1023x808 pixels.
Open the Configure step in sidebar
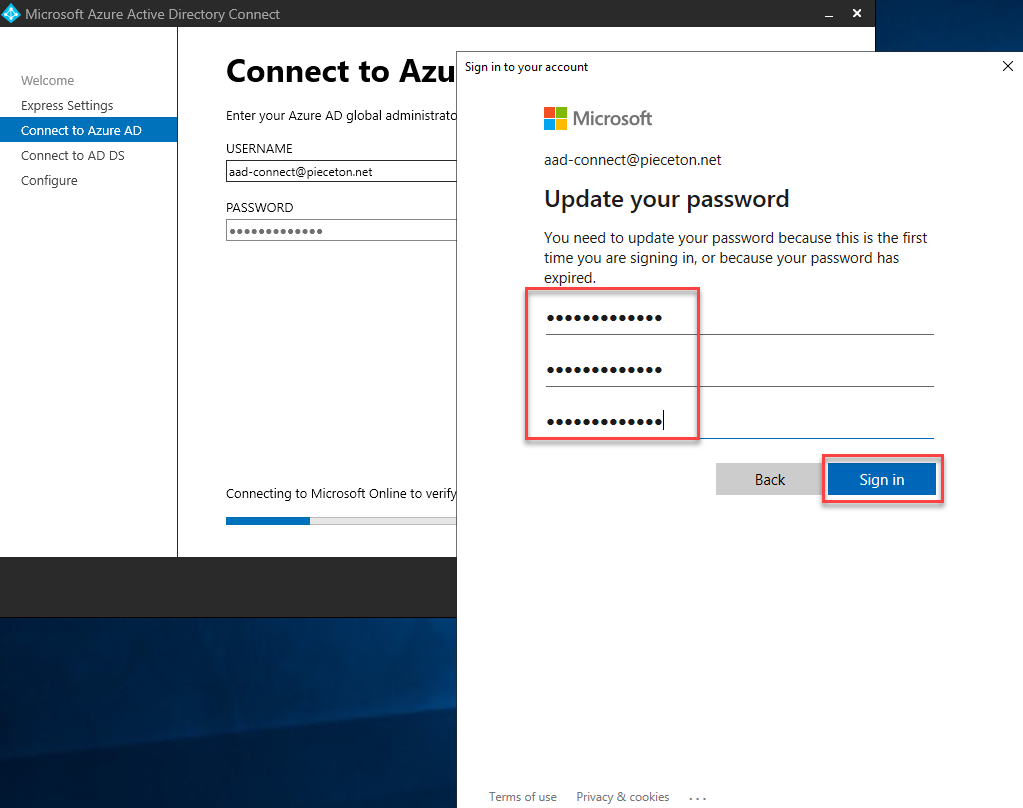[49, 180]
